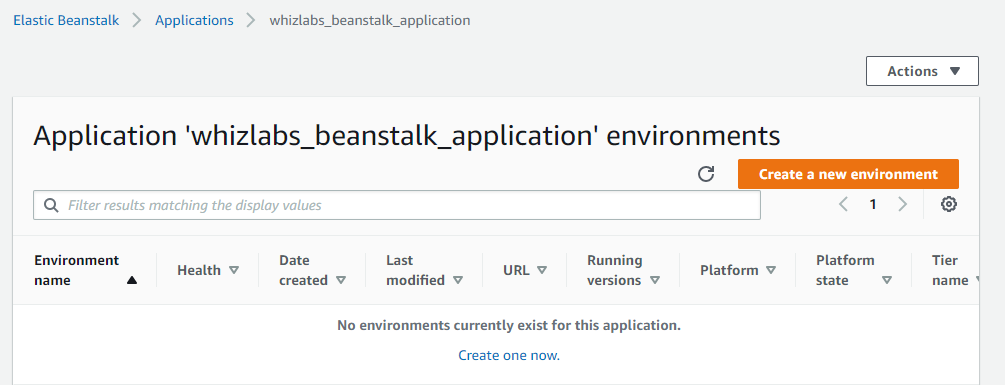Sort by Platform state arrow
The height and width of the screenshot is (385, 1005).
[x=887, y=280]
